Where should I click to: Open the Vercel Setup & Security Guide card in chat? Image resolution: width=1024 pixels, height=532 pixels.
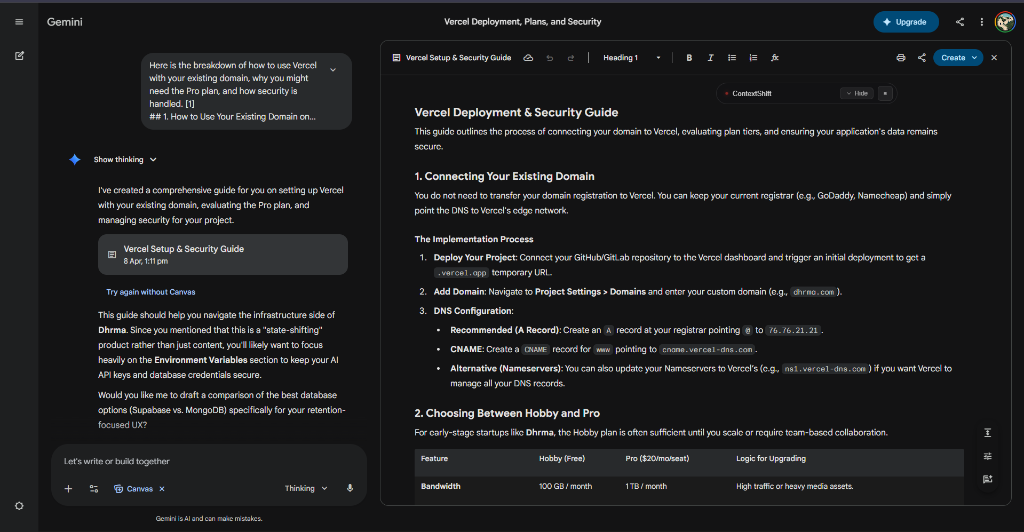tap(223, 255)
